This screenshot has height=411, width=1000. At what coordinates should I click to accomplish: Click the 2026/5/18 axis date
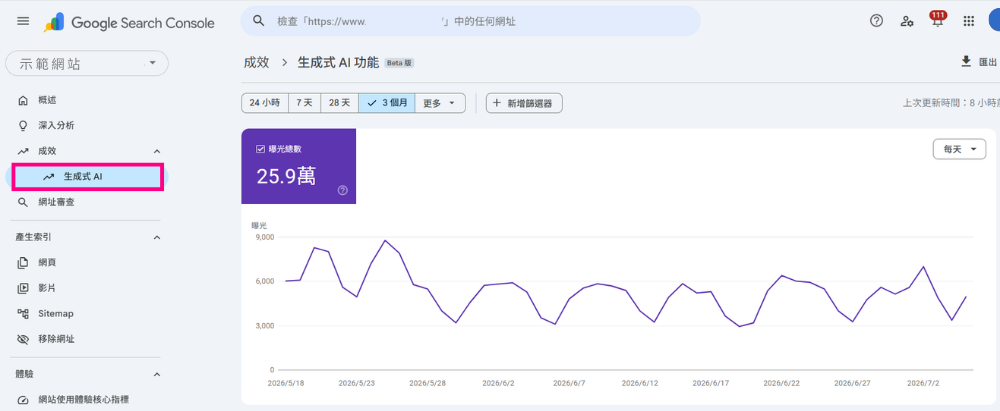coord(286,384)
